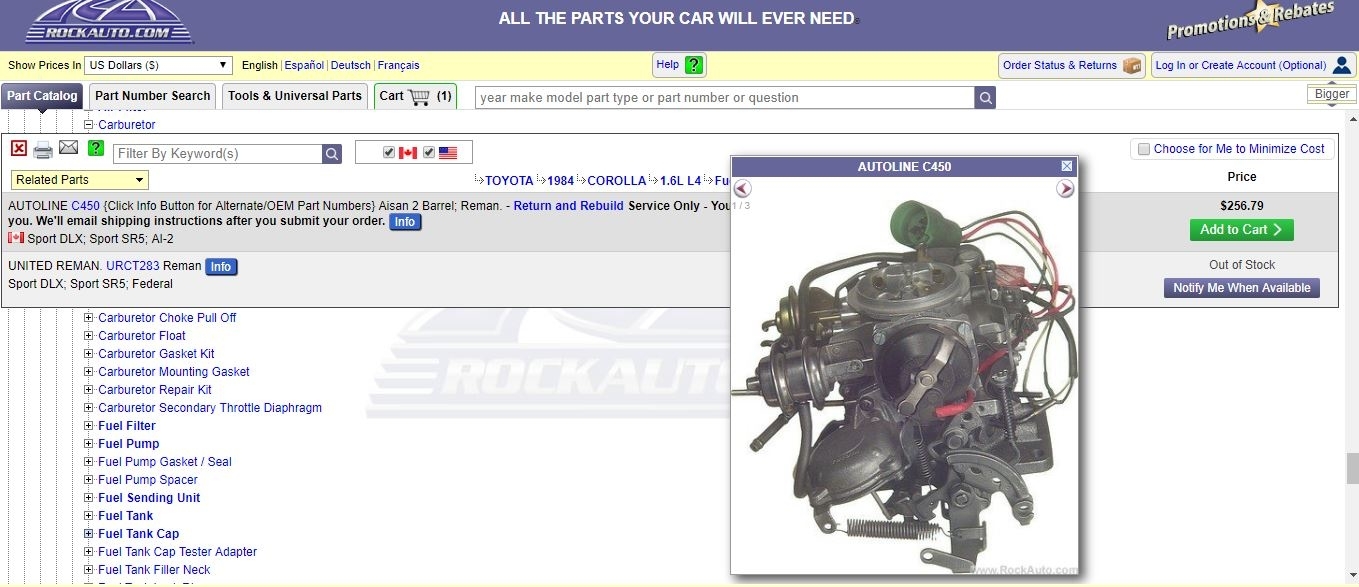Viewport: 1359px width, 587px height.
Task: Expand the Fuel Filter node
Action: pos(88,426)
